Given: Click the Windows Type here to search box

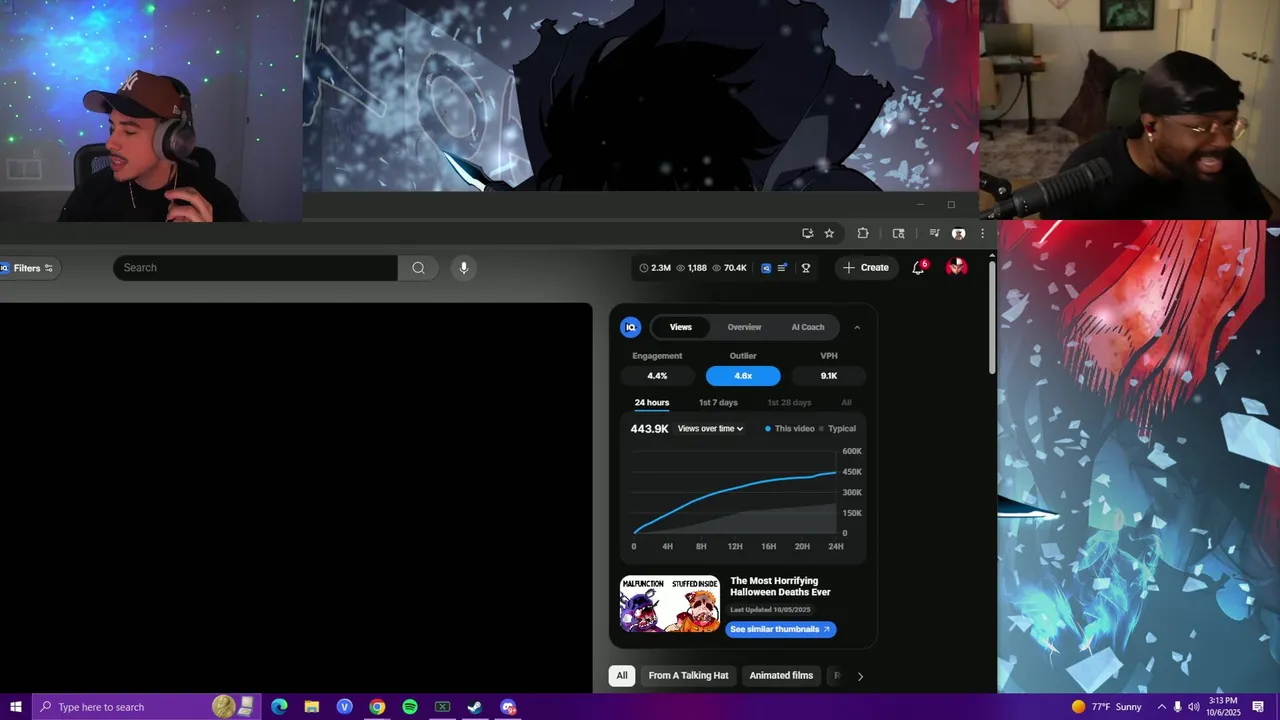Looking at the screenshot, I should (x=146, y=707).
